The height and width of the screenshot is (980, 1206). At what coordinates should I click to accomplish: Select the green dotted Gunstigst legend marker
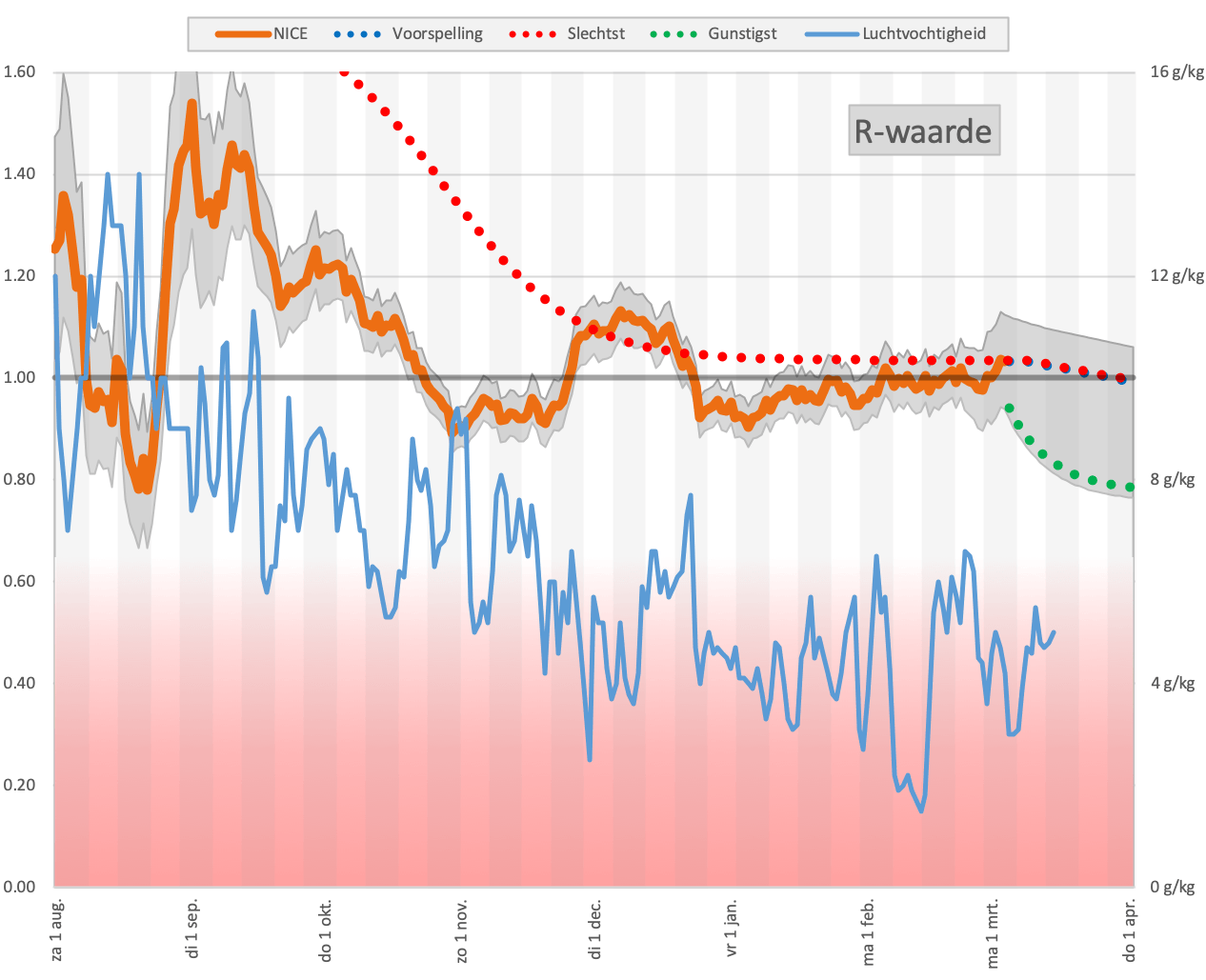click(x=674, y=34)
